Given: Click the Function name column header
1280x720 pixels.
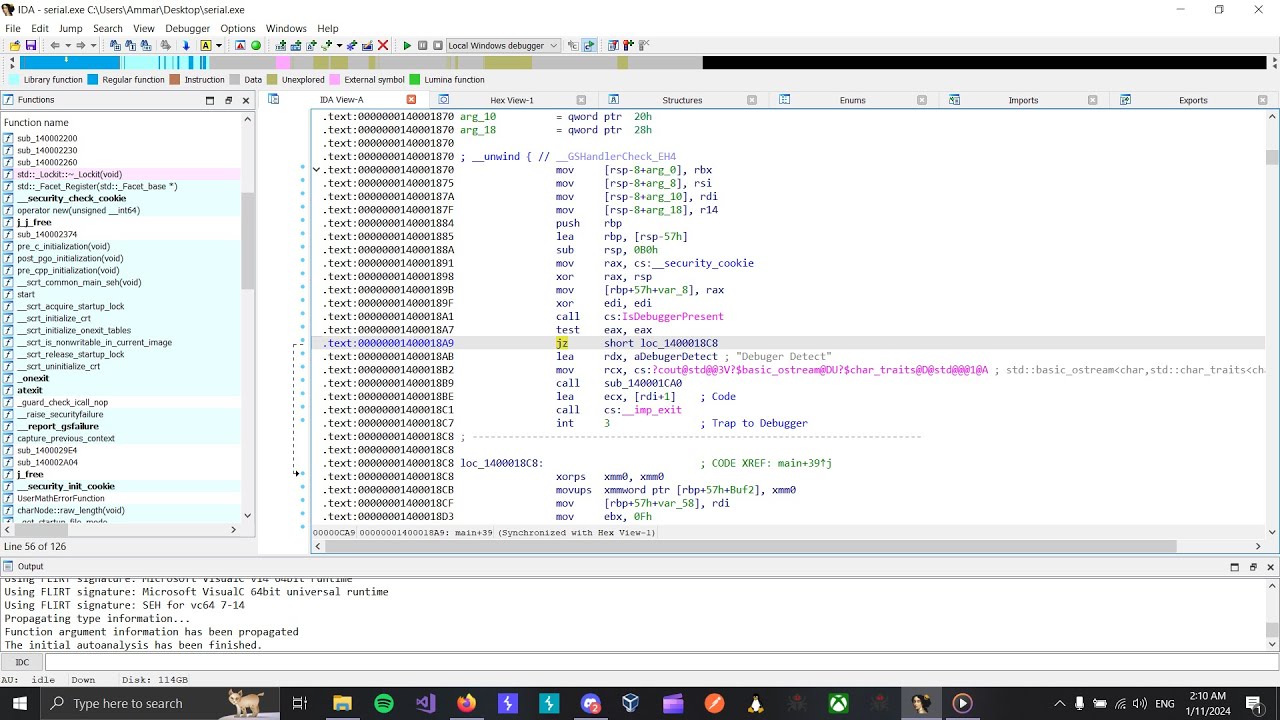Looking at the screenshot, I should [x=121, y=122].
